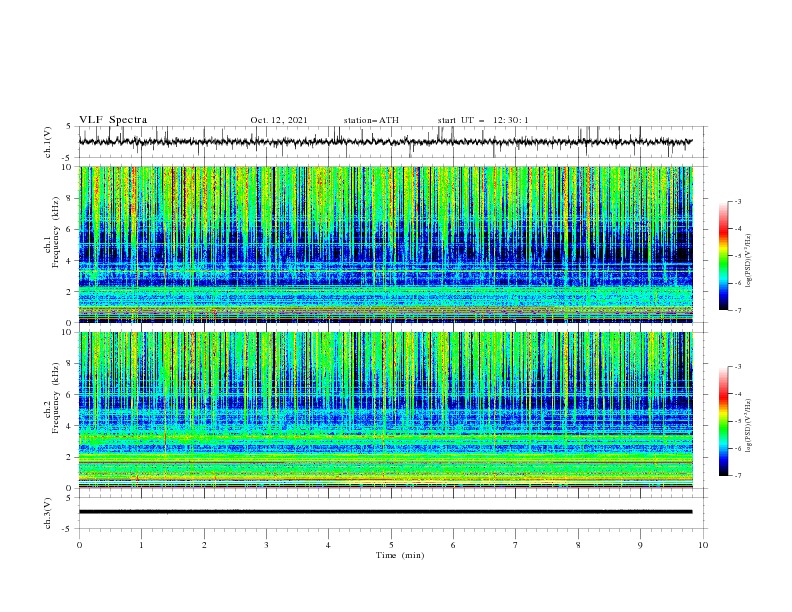Click tick label 2 on time axis
This screenshot has width=792, height=612.
pos(204,545)
